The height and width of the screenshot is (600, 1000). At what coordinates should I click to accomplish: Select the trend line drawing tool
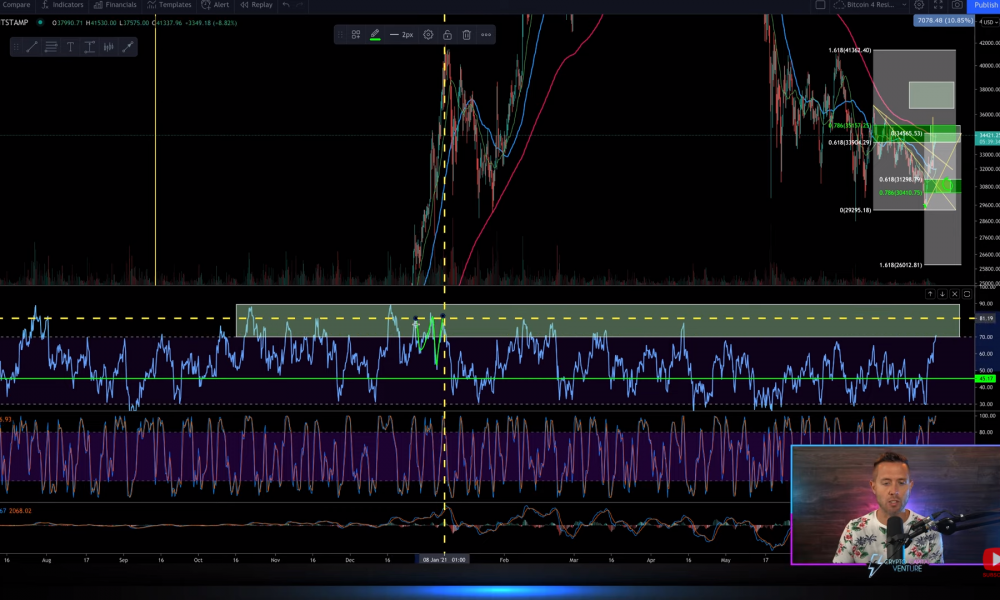tap(32, 47)
